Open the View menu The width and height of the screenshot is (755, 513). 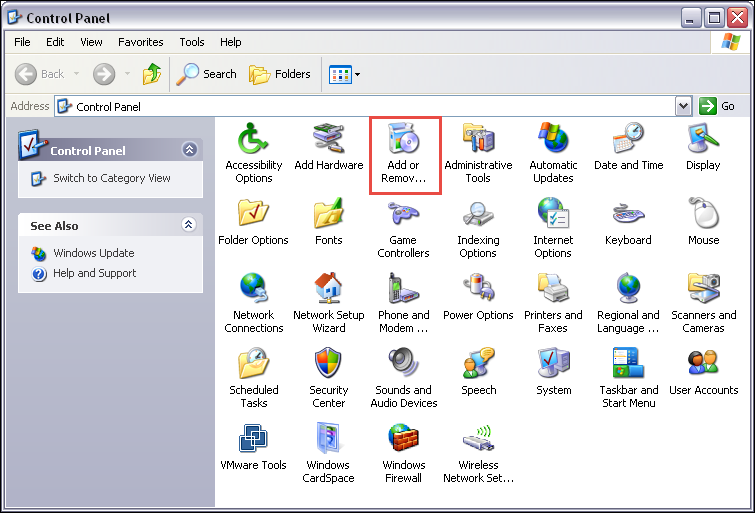point(91,42)
